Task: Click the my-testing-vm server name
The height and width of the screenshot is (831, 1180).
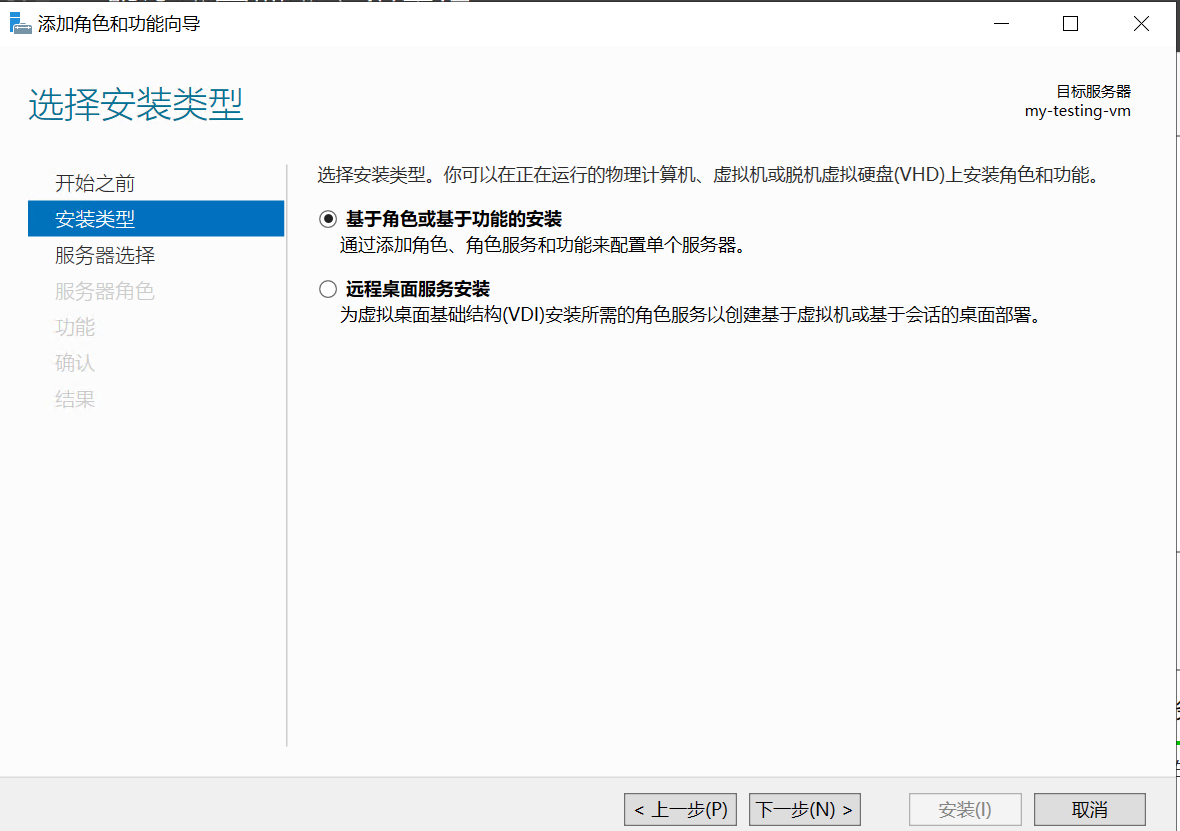Action: [1078, 111]
